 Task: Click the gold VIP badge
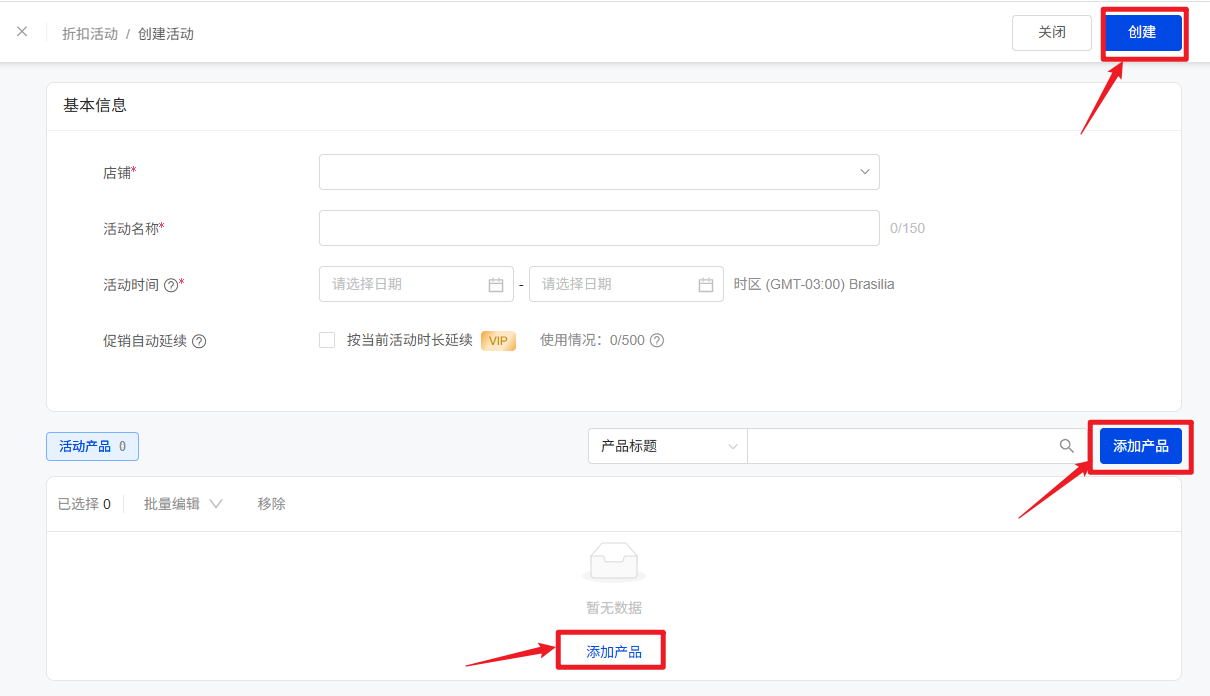coord(498,341)
